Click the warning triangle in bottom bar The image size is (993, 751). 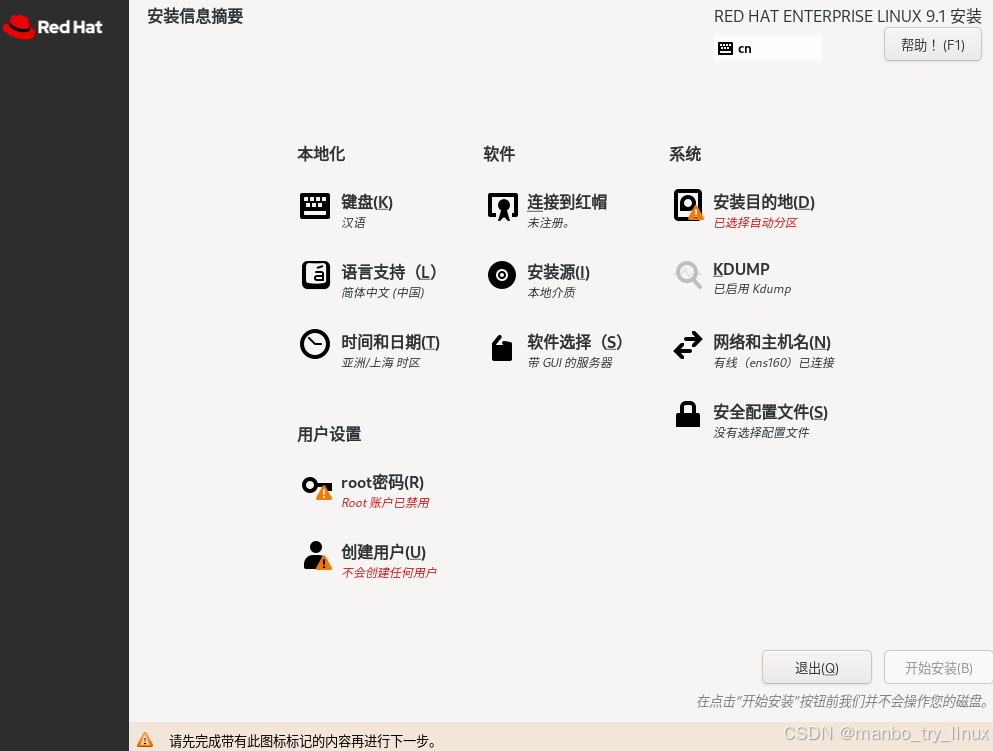(145, 740)
